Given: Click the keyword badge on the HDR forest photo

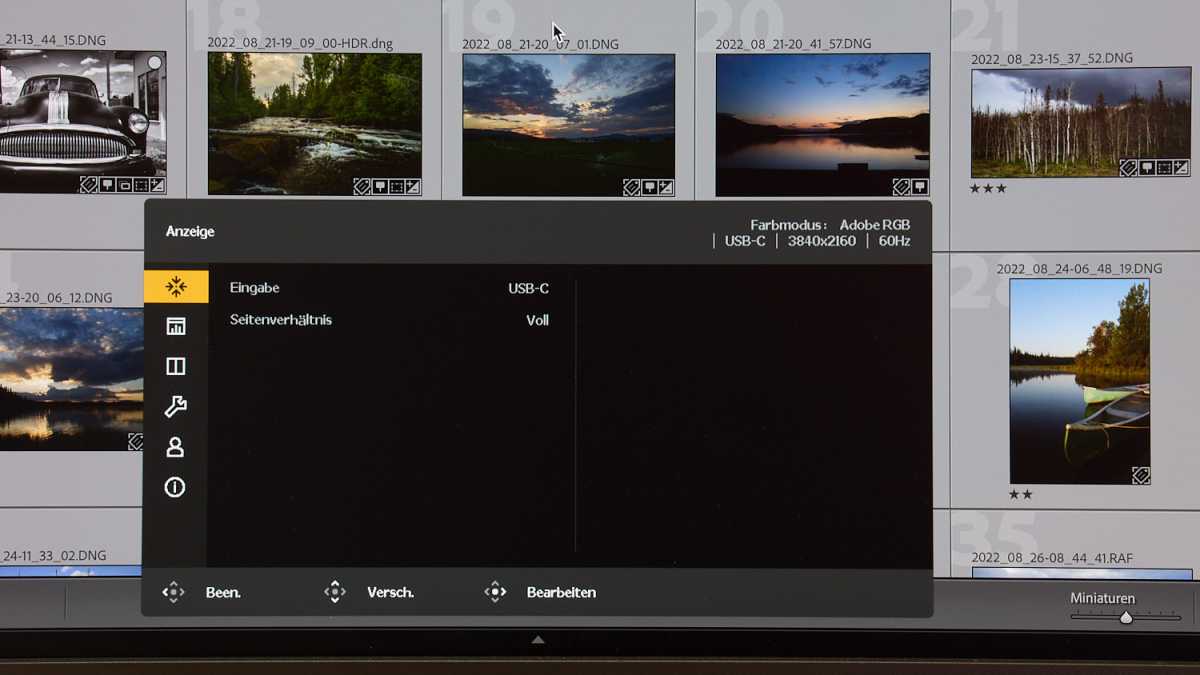Looking at the screenshot, I should [x=361, y=186].
